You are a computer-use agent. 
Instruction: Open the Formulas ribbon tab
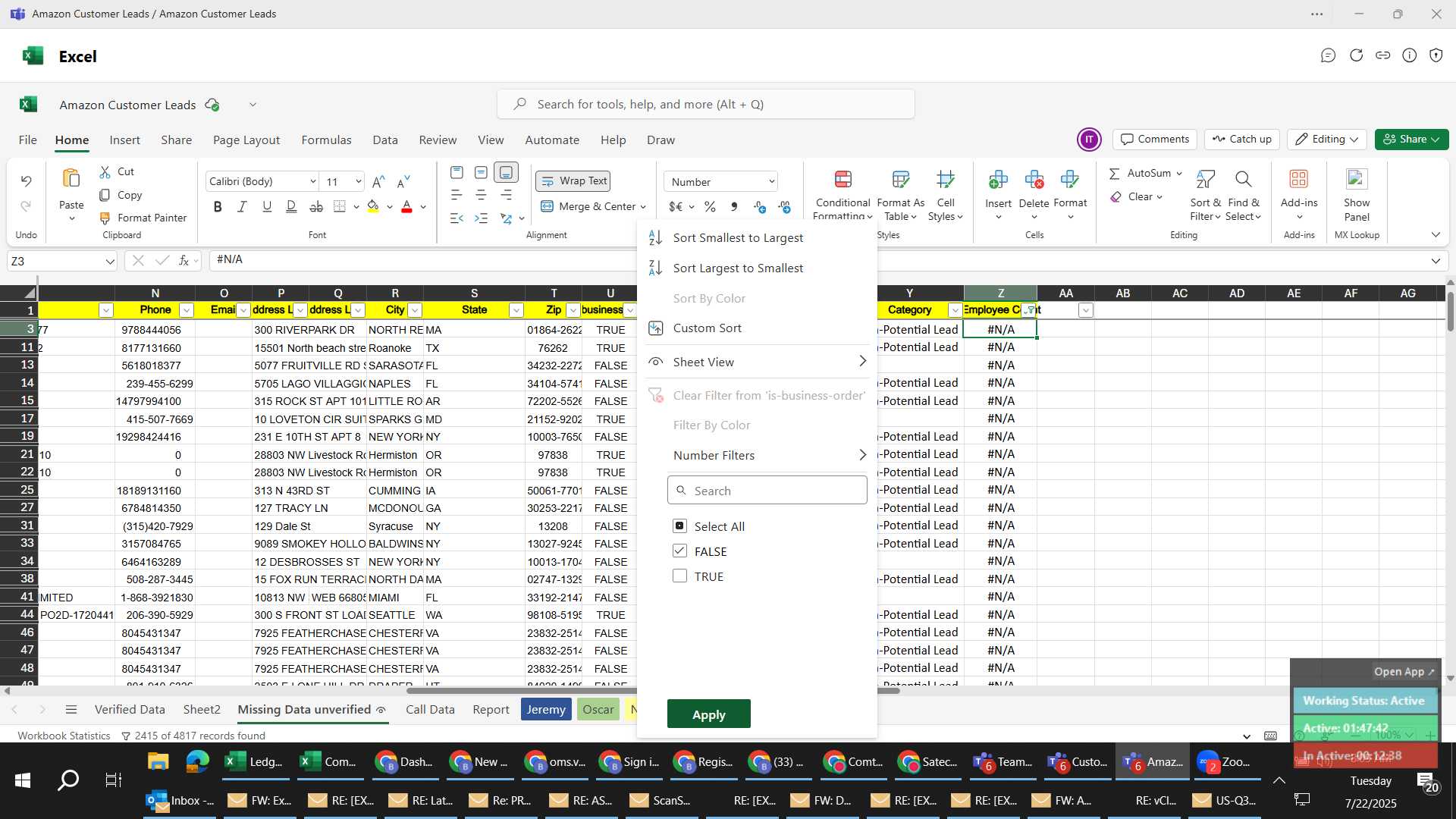click(x=326, y=140)
